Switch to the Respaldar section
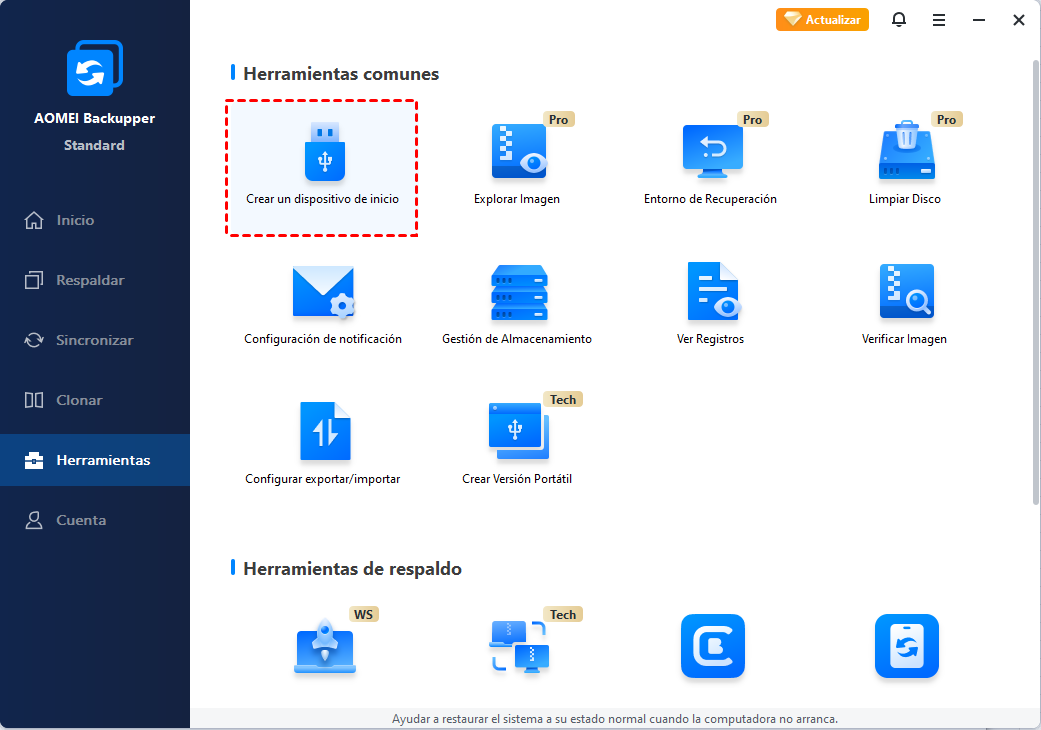1041x730 pixels. pyautogui.click(x=95, y=280)
